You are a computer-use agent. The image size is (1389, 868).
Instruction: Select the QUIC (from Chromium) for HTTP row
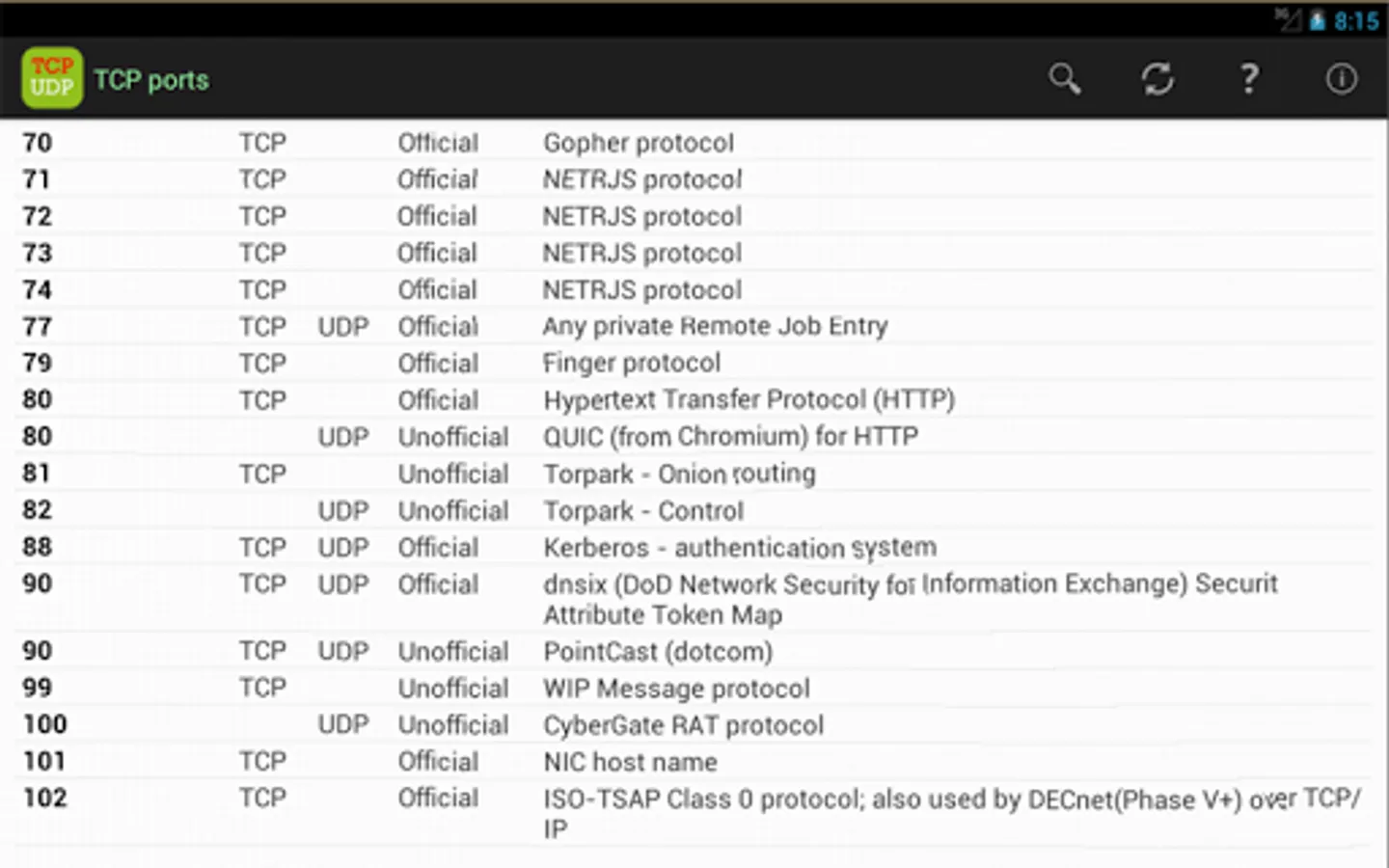coord(730,436)
